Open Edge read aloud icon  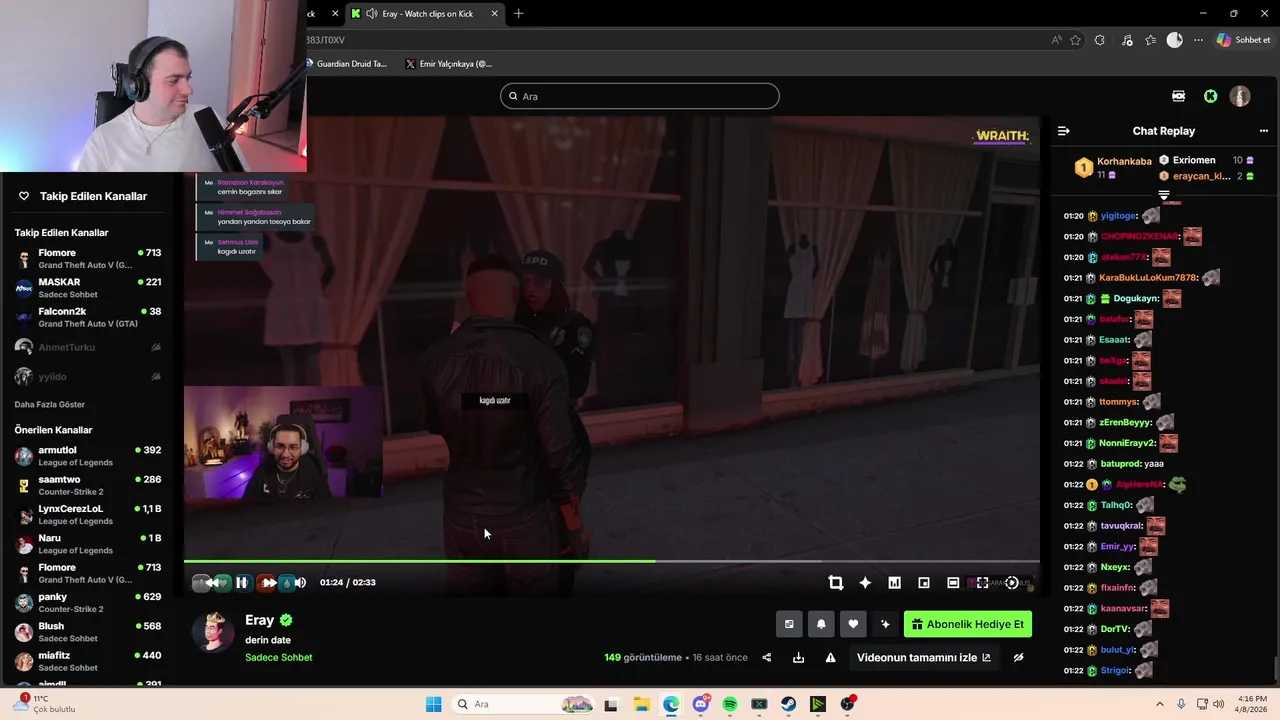(1057, 40)
